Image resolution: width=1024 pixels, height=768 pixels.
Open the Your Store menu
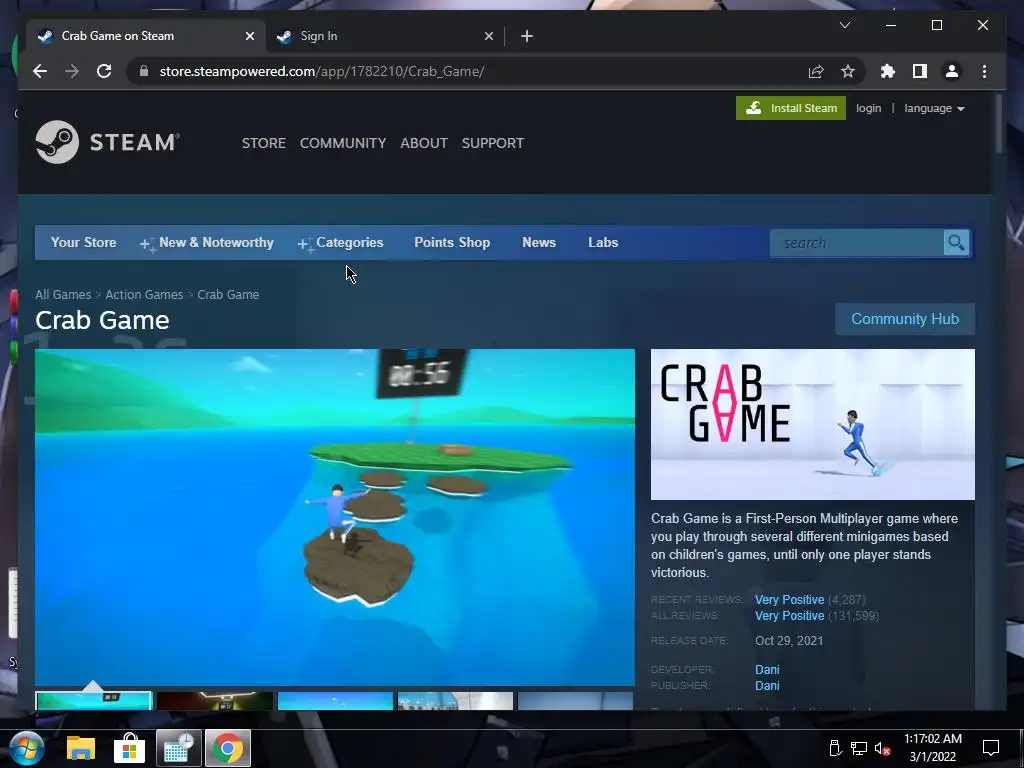[84, 242]
